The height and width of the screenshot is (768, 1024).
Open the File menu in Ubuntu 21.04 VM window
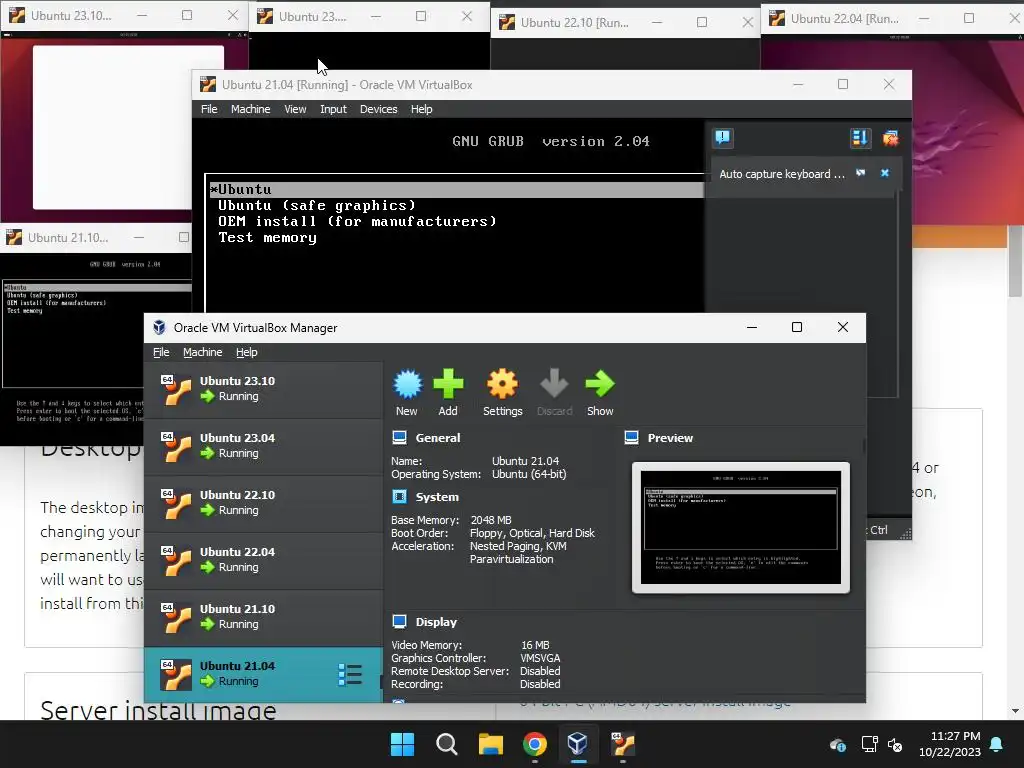pyautogui.click(x=209, y=109)
